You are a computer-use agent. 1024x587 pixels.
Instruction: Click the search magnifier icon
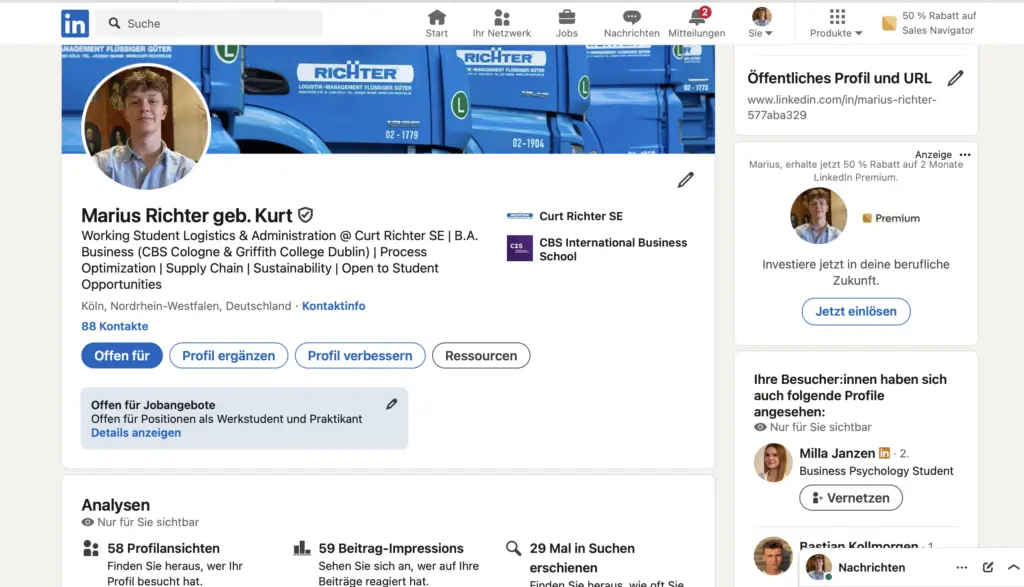114,24
